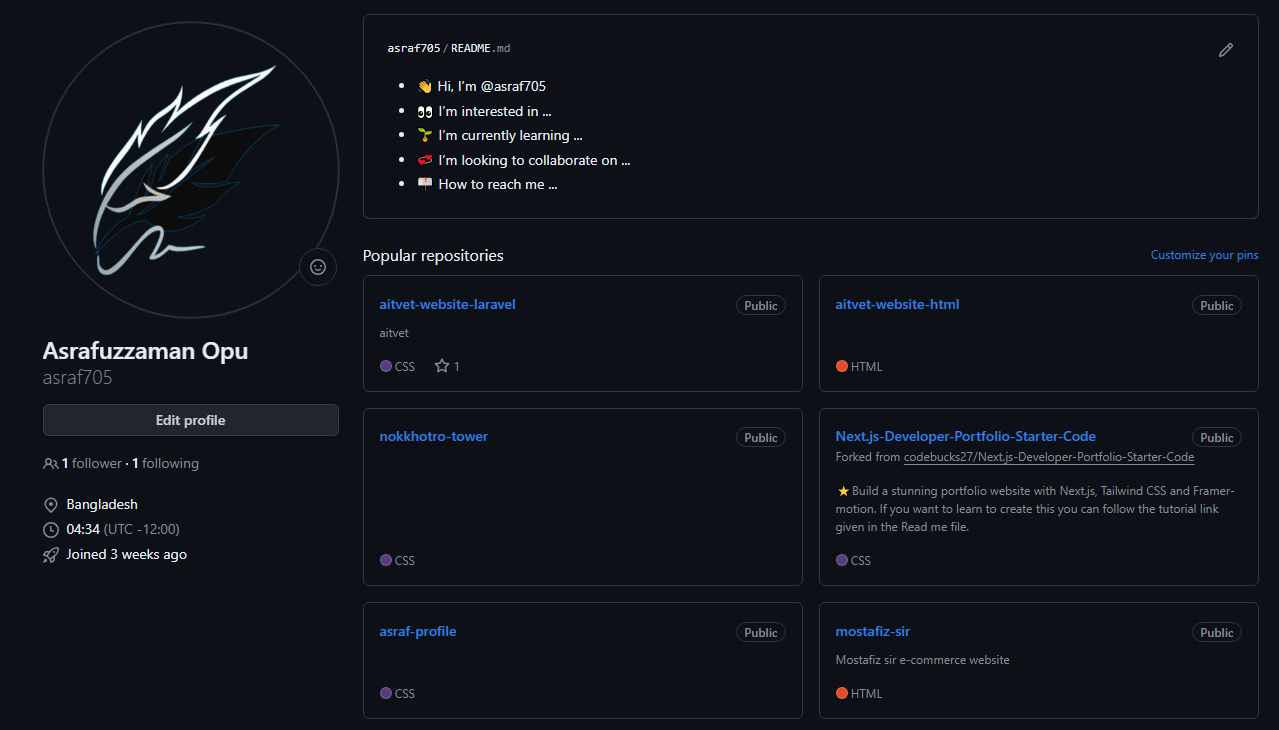Click the rocket icon beside Joined date
The image size is (1279, 730).
[50, 555]
